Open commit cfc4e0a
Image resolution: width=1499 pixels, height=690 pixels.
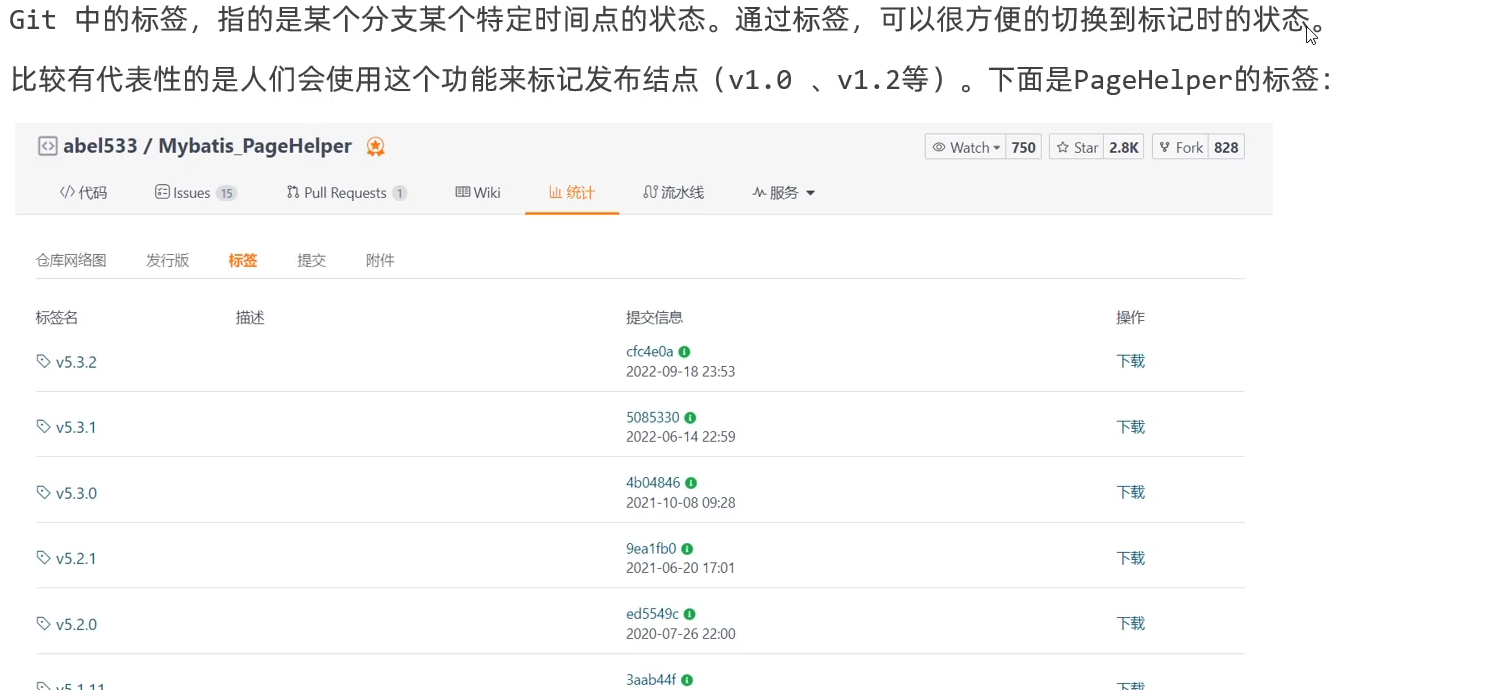(650, 352)
